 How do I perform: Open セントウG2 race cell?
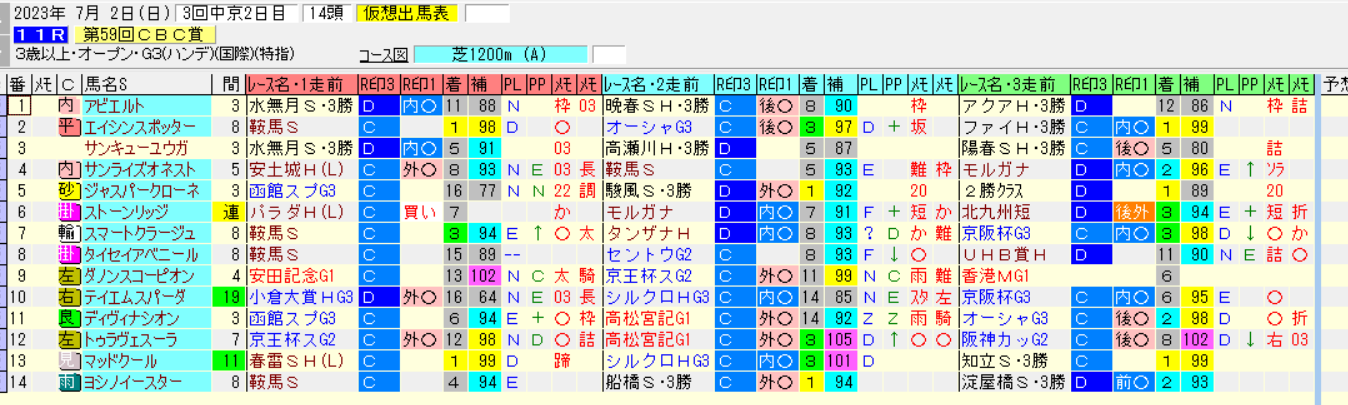pos(657,254)
